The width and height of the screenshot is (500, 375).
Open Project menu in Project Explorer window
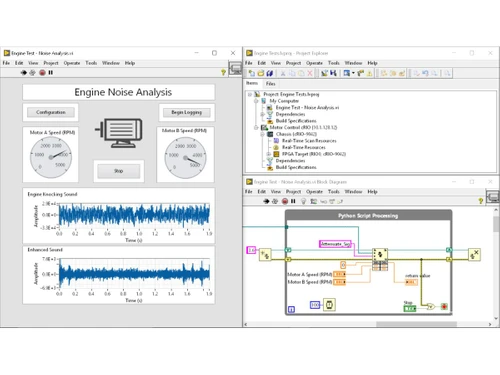[293, 63]
